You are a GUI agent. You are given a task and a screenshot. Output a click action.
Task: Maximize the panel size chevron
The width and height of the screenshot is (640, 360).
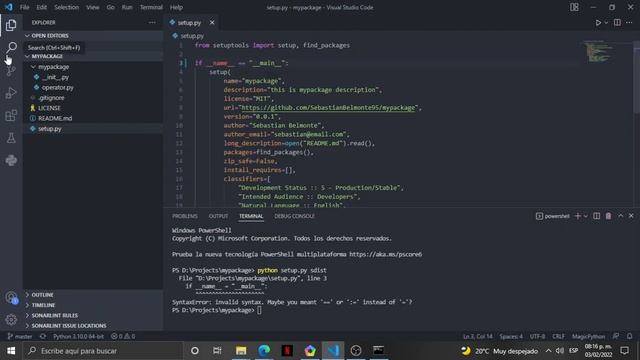pos(620,216)
